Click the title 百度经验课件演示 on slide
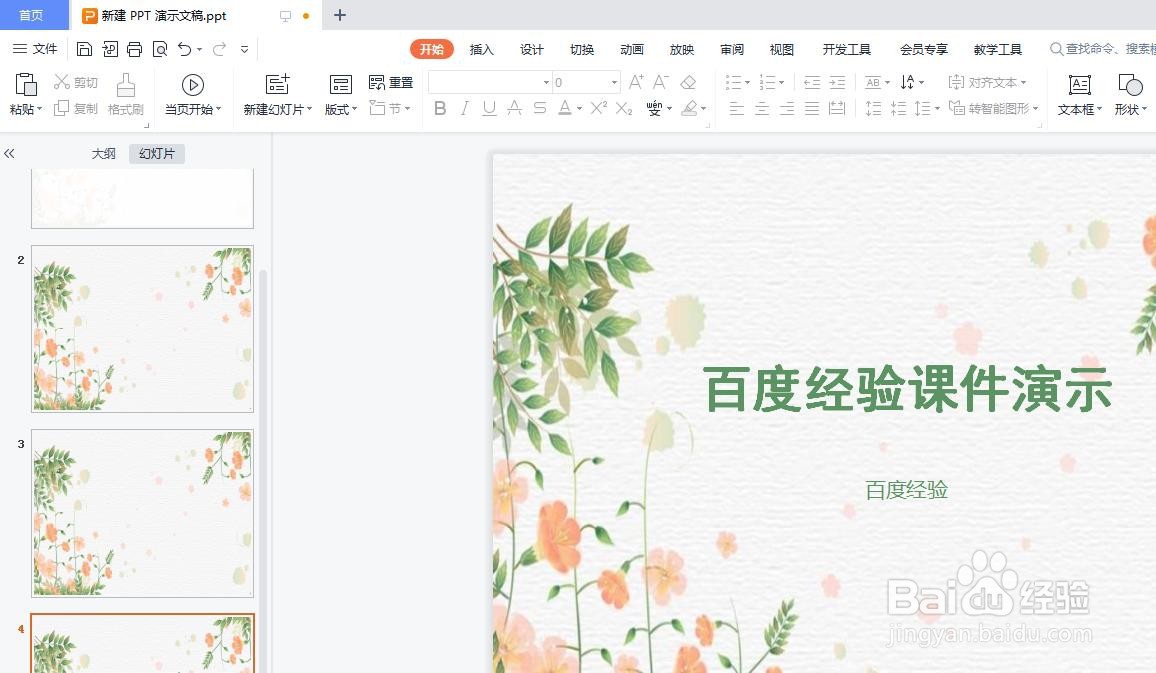Screen dimensions: 1156x673 [907, 389]
